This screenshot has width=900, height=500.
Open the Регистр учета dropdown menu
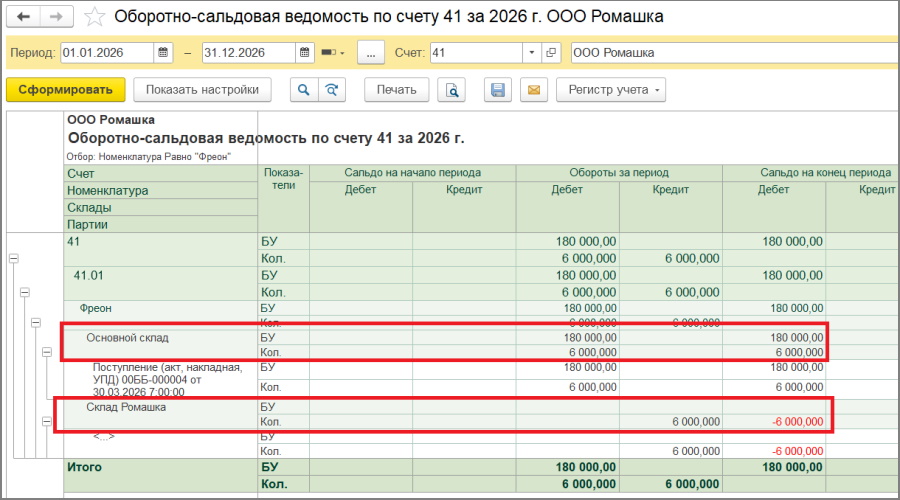coord(611,90)
